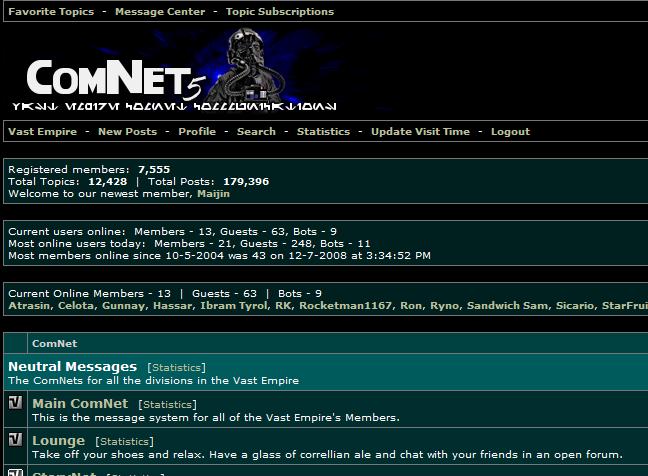
Task: Click total posts value 179,396
Action: 246,181
